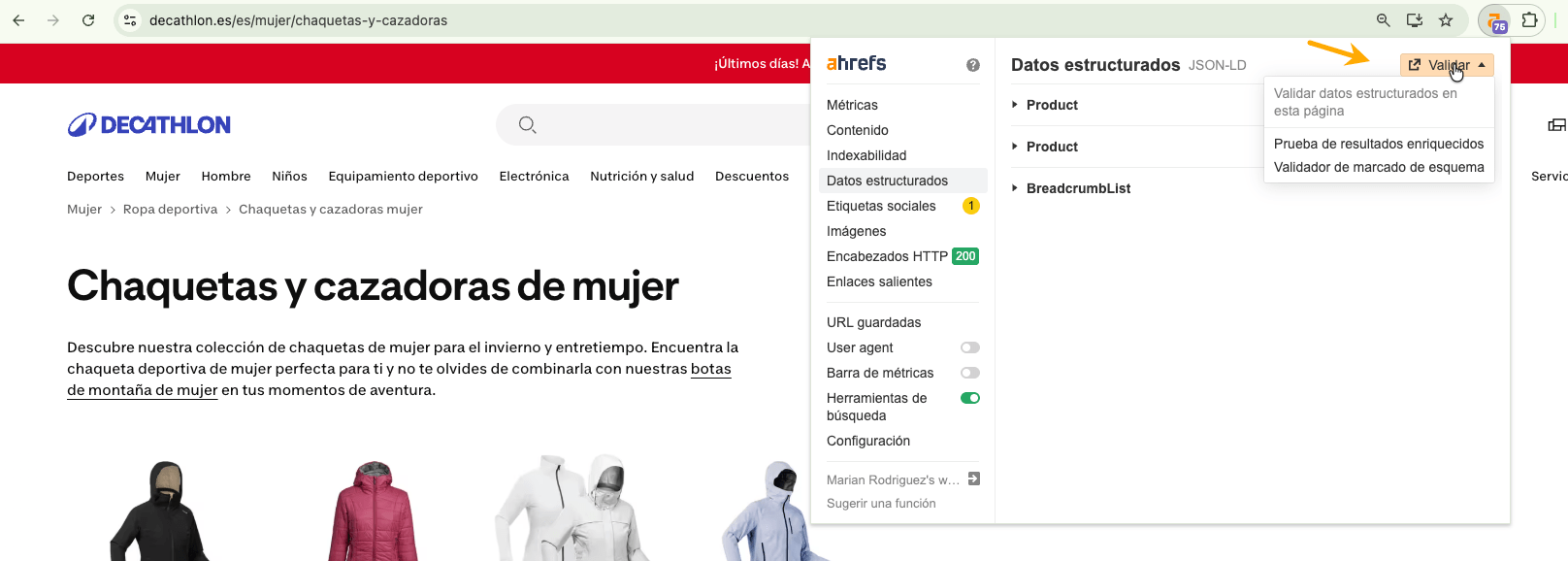This screenshot has width=1568, height=561.
Task: Expand the first Product structured data item
Action: coord(1052,105)
